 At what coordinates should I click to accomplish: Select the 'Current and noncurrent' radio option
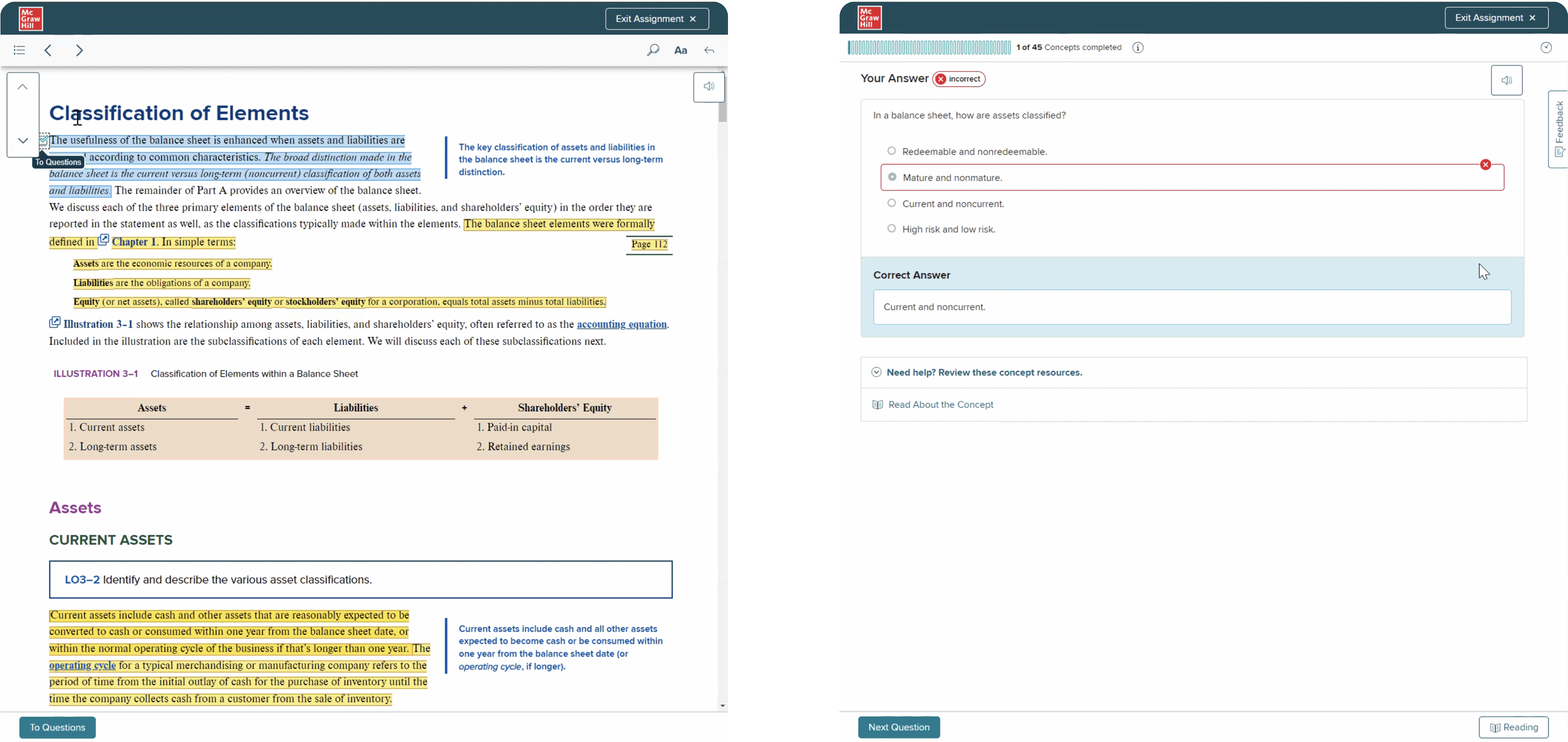tap(892, 203)
